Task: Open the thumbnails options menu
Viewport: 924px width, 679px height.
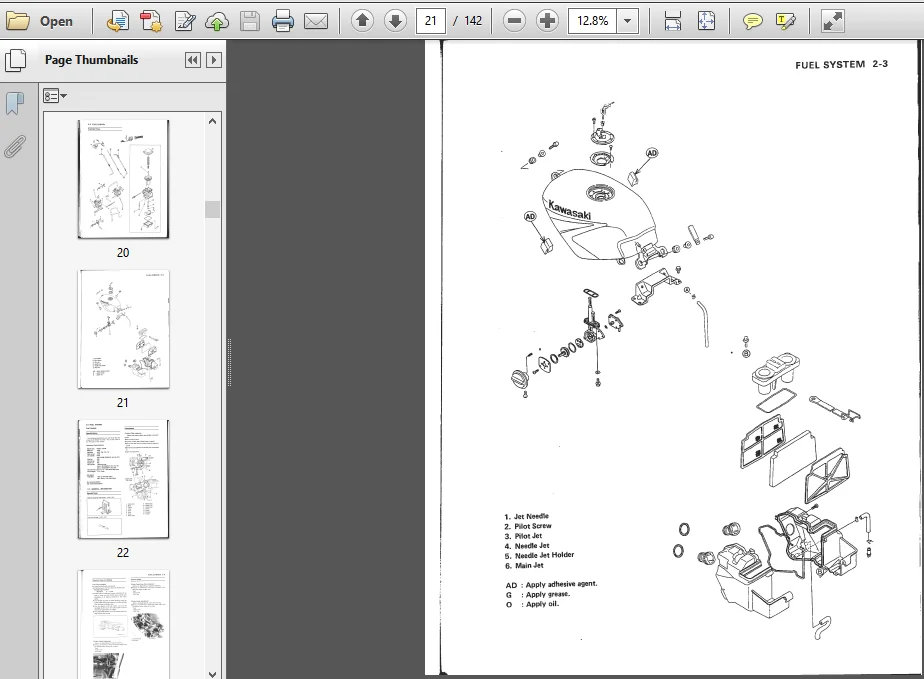Action: pos(55,96)
